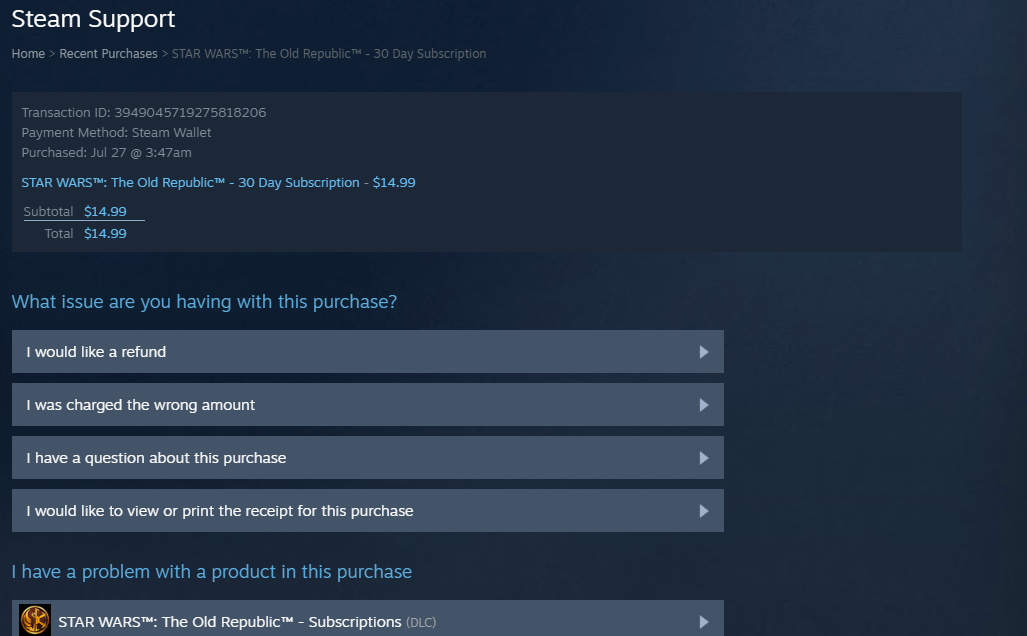This screenshot has height=636, width=1027.
Task: Choose view or print the receipt option
Action: (x=219, y=511)
